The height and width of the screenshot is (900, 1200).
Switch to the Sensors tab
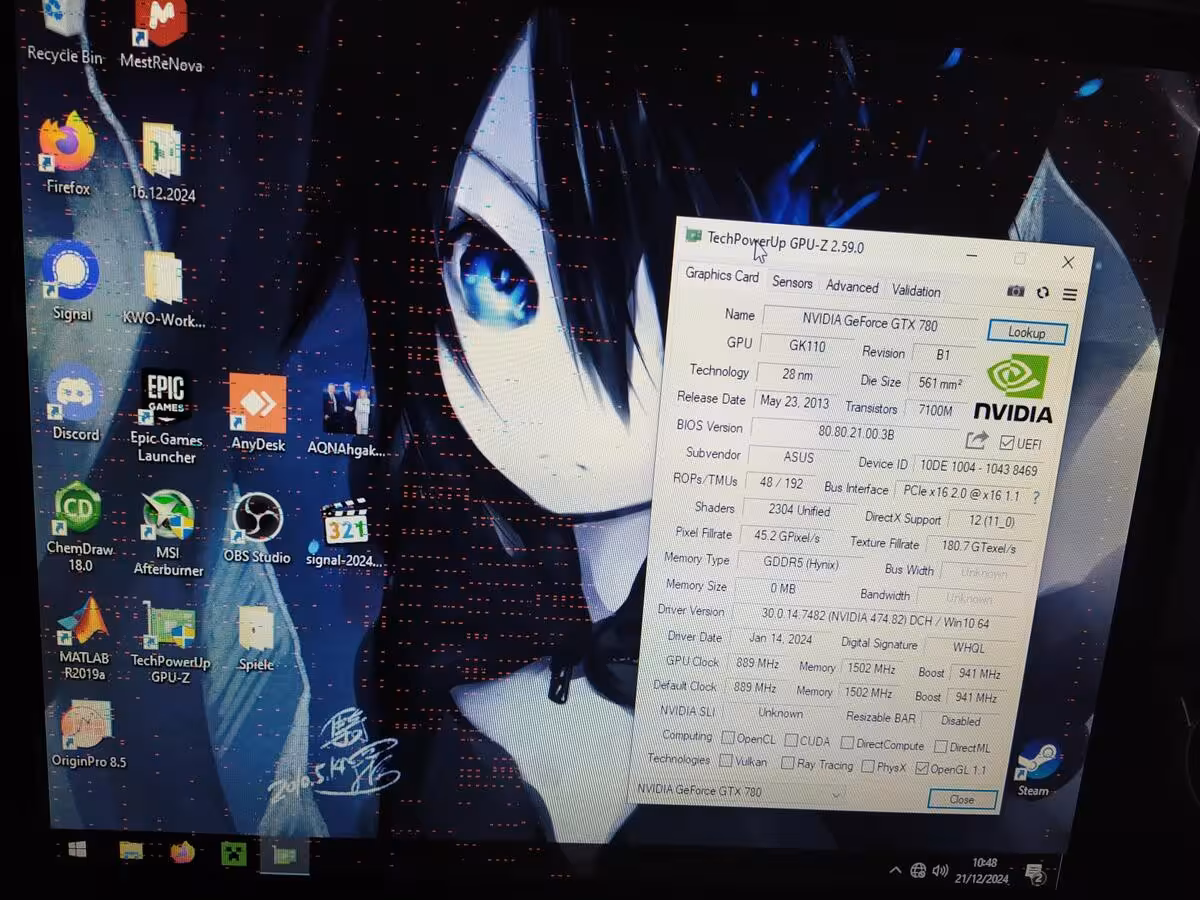pyautogui.click(x=792, y=283)
